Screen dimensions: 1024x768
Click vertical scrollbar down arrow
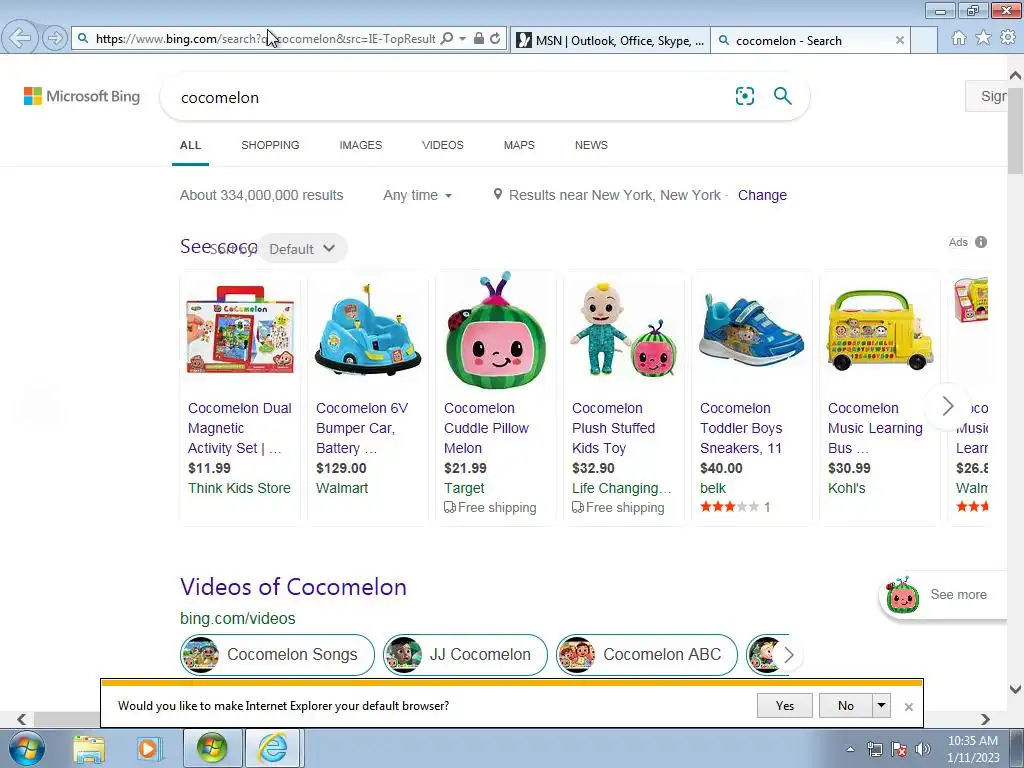point(1016,689)
